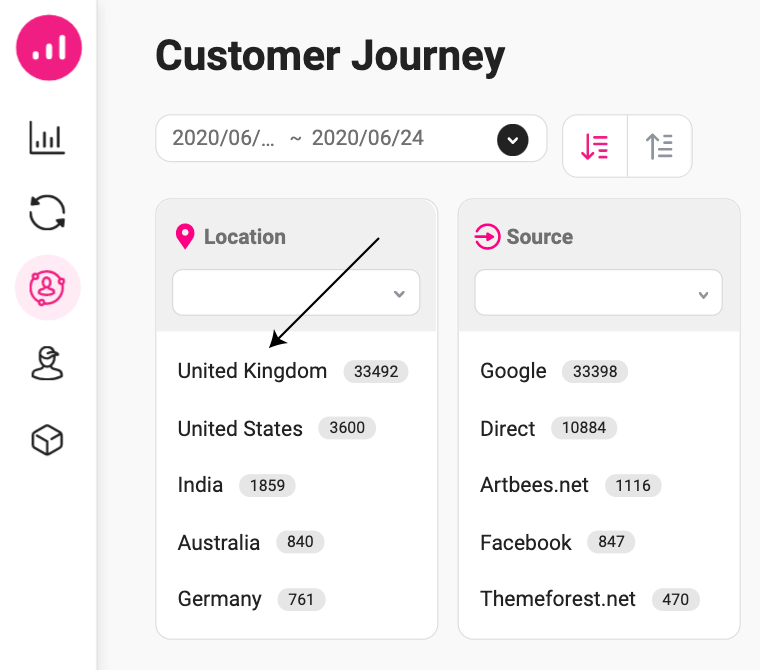This screenshot has height=670, width=760.
Task: Click the 2020/06/24 end date field
Action: pyautogui.click(x=368, y=138)
